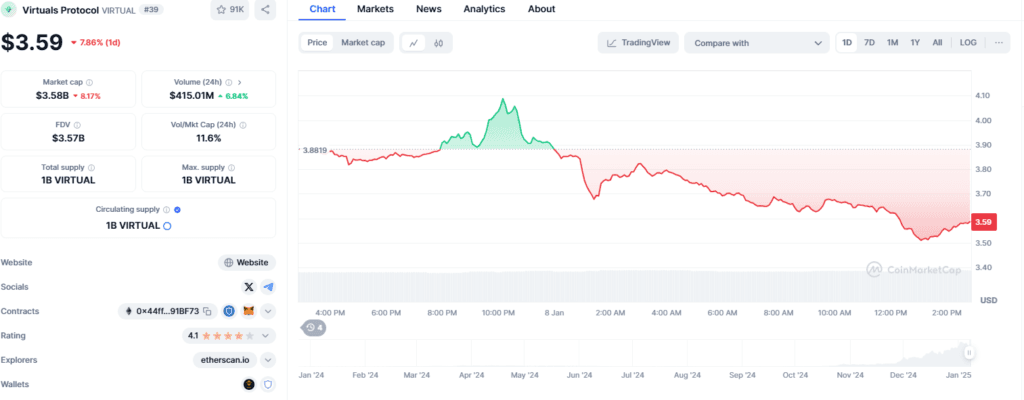This screenshot has width=1024, height=400.
Task: Switch to the About tab
Action: pyautogui.click(x=541, y=9)
